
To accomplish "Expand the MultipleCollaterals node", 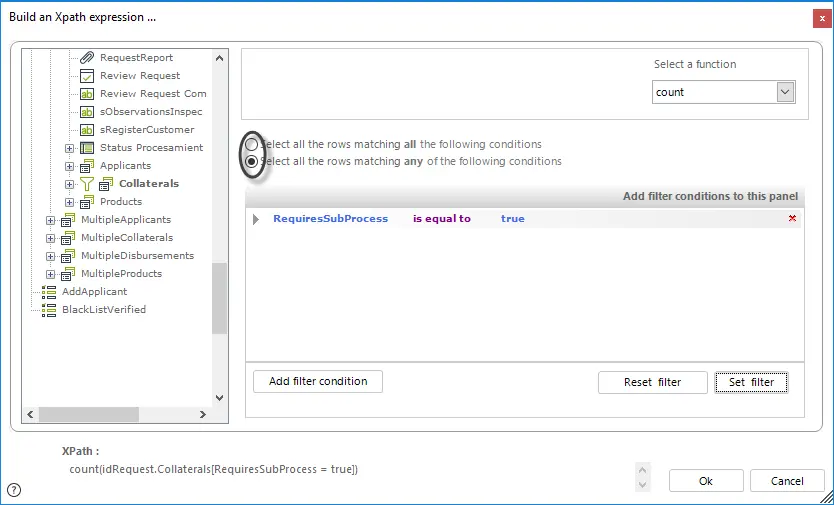I will (50, 238).
